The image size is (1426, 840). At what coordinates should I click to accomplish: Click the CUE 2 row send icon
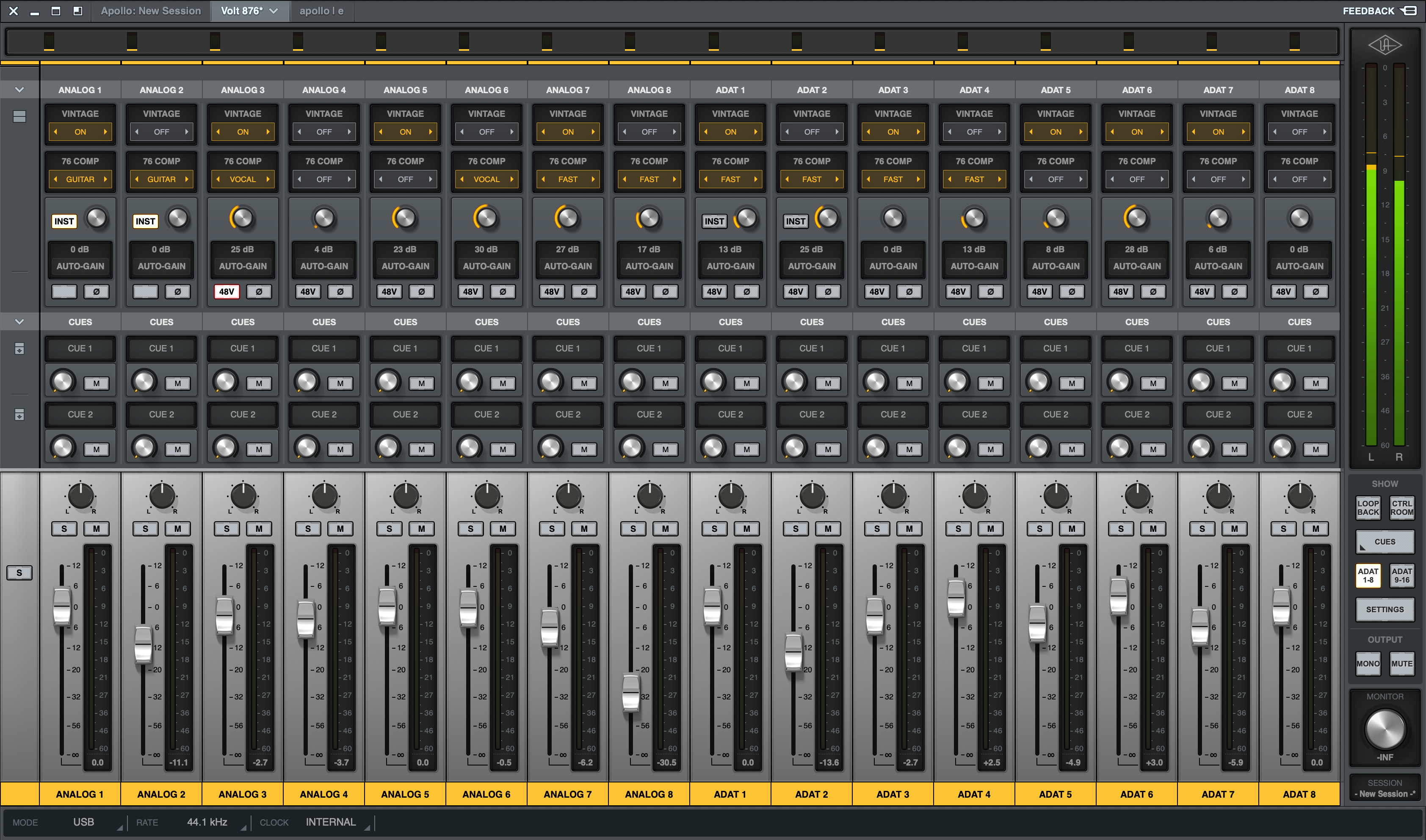click(x=19, y=415)
